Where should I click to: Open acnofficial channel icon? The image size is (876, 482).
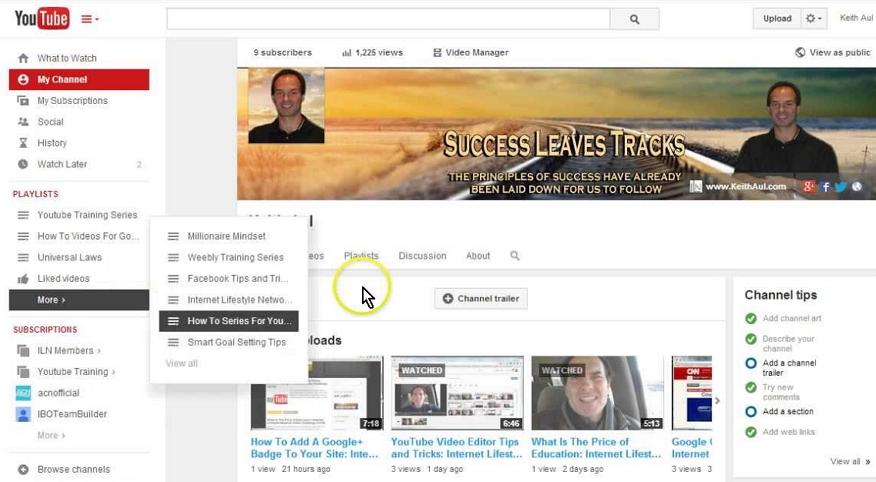pos(23,393)
